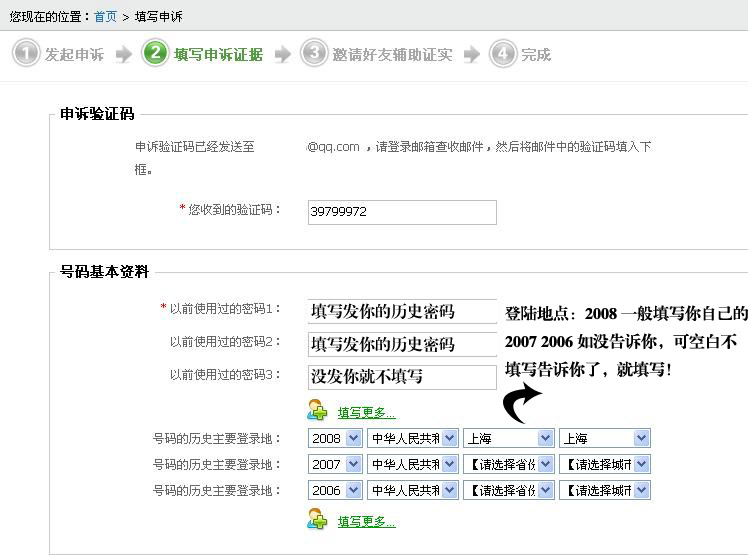Open the 2007 year dropdown
Screen dimensions: 748x555
[x=335, y=464]
